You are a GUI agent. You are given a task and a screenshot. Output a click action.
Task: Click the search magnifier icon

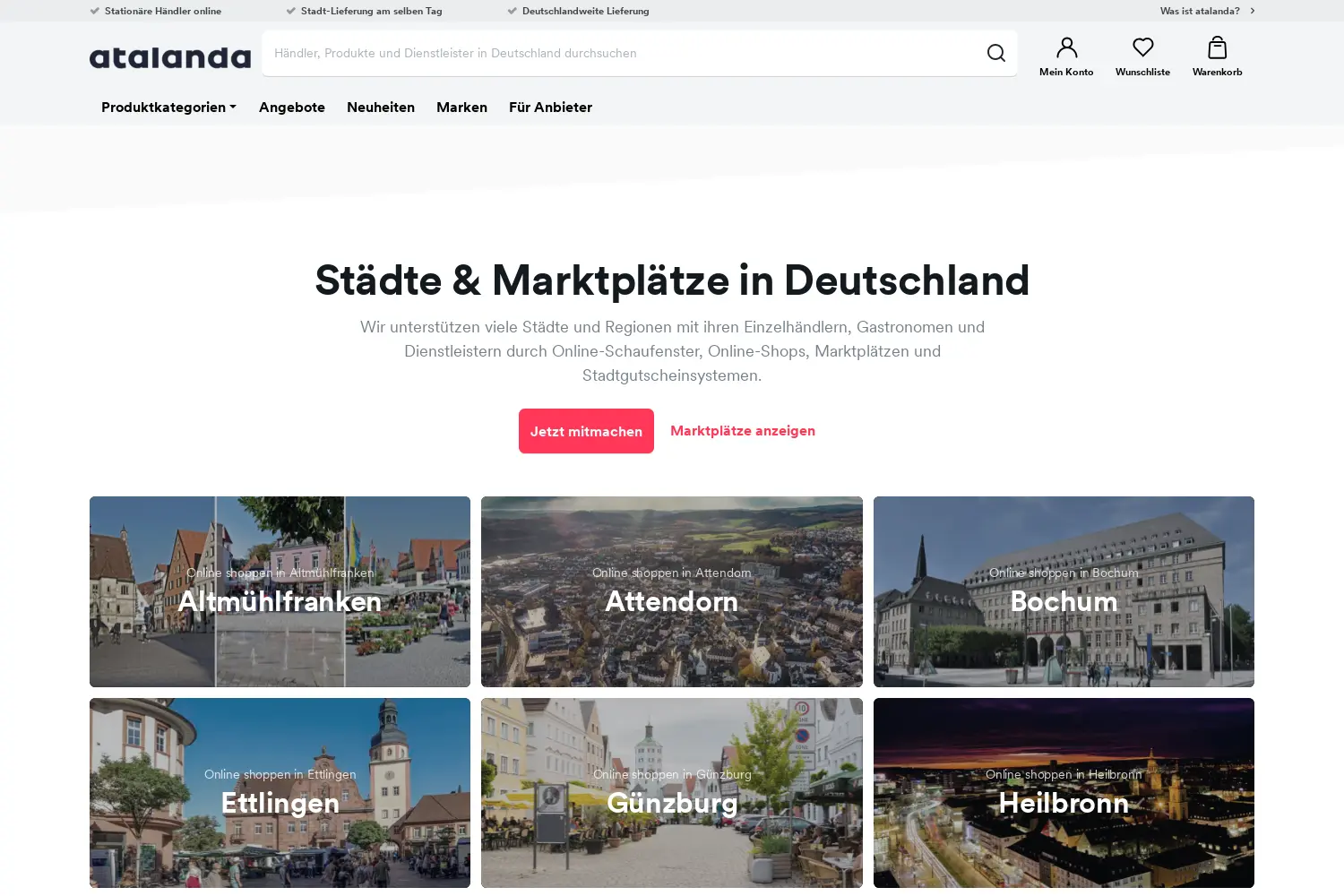(995, 53)
